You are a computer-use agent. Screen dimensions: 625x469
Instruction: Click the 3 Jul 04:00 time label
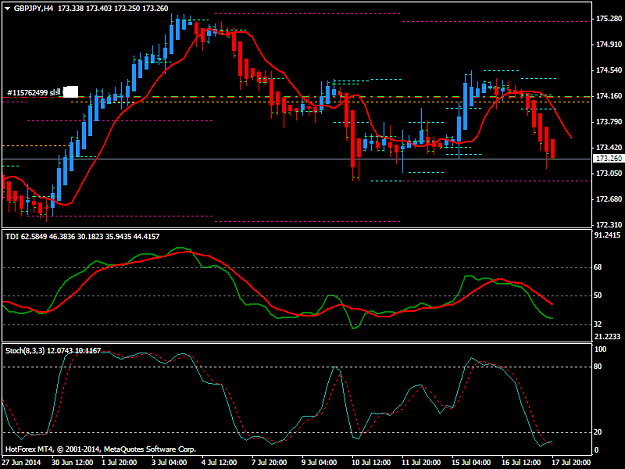pyautogui.click(x=169, y=463)
